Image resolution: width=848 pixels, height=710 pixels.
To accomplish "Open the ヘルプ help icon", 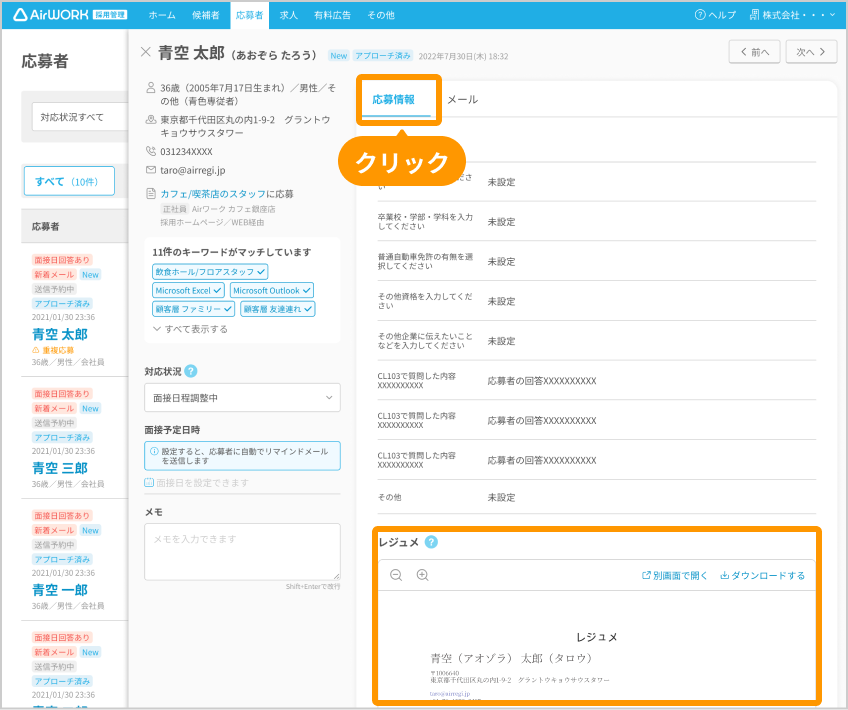I will 700,15.
